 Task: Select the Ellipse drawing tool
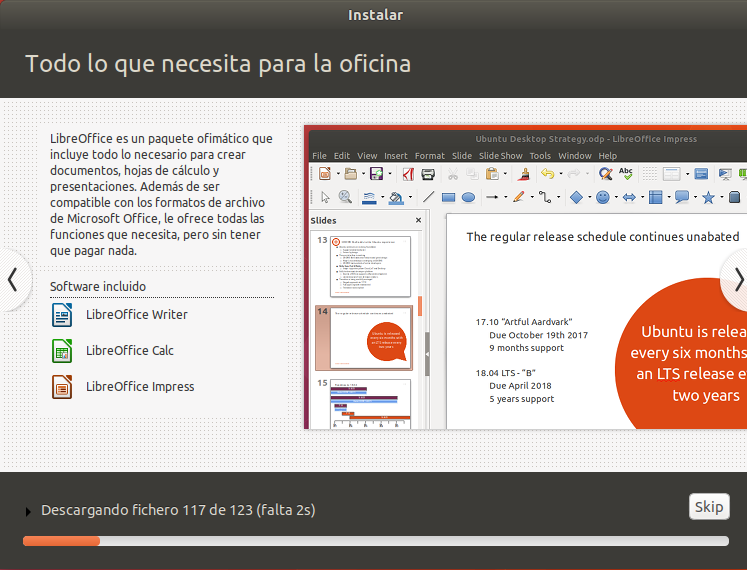tap(468, 197)
